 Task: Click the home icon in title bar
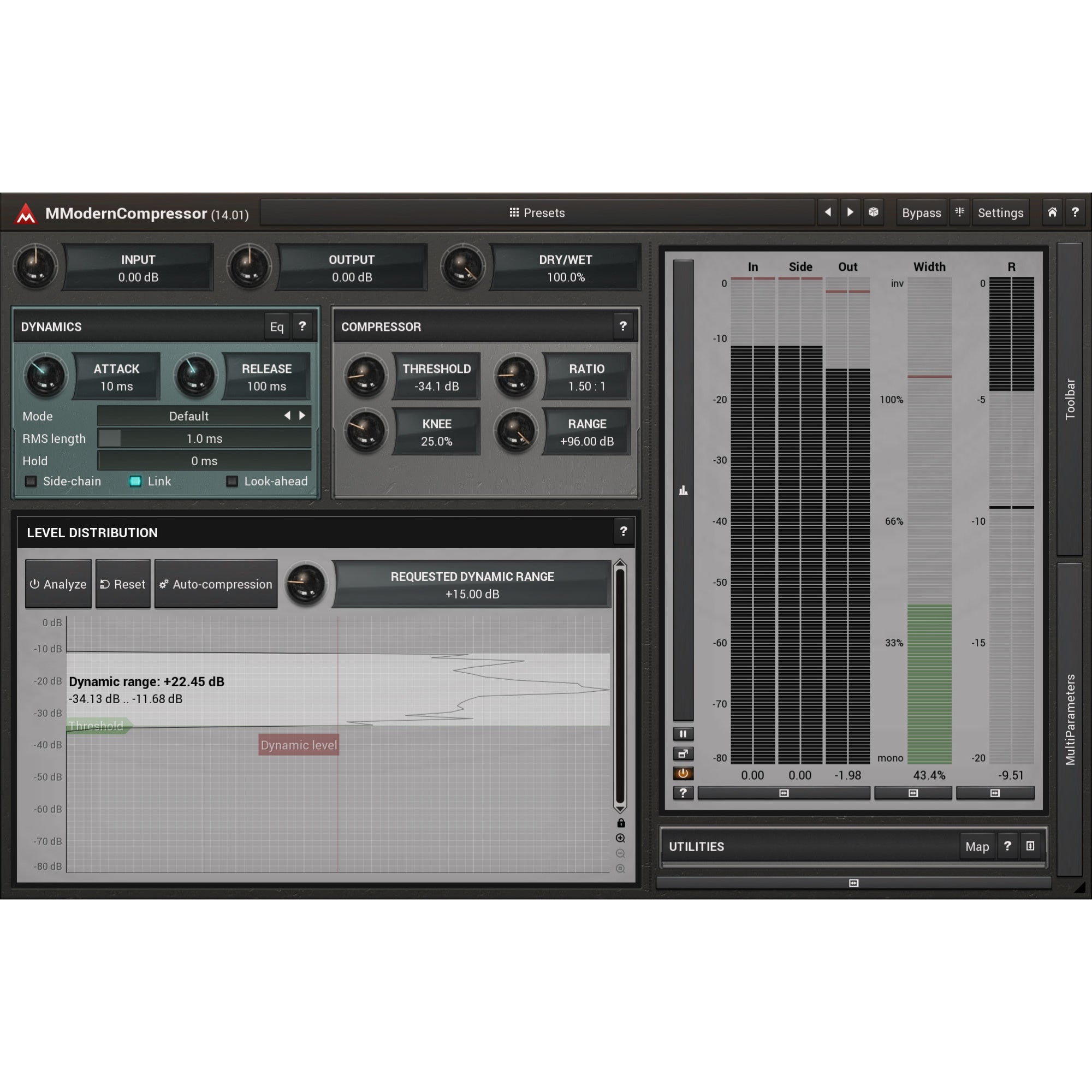coord(1052,212)
